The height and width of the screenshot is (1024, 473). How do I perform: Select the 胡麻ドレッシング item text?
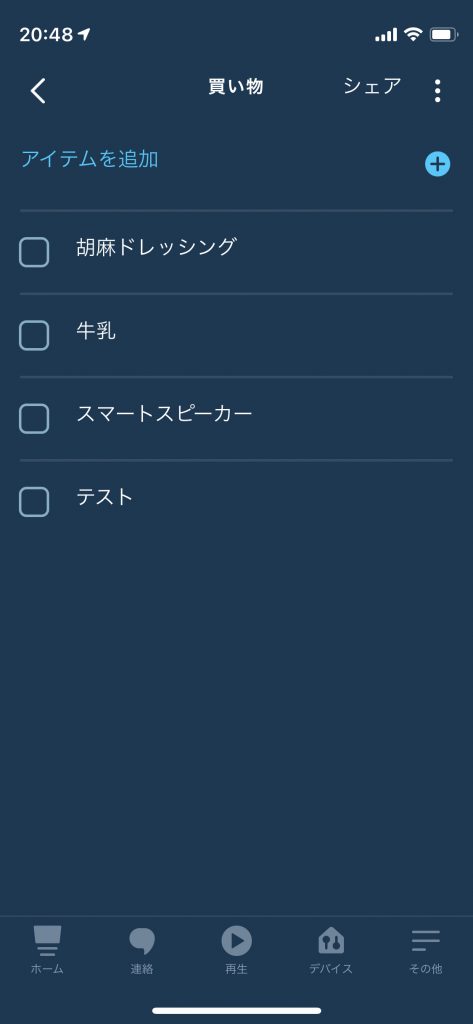click(156, 247)
